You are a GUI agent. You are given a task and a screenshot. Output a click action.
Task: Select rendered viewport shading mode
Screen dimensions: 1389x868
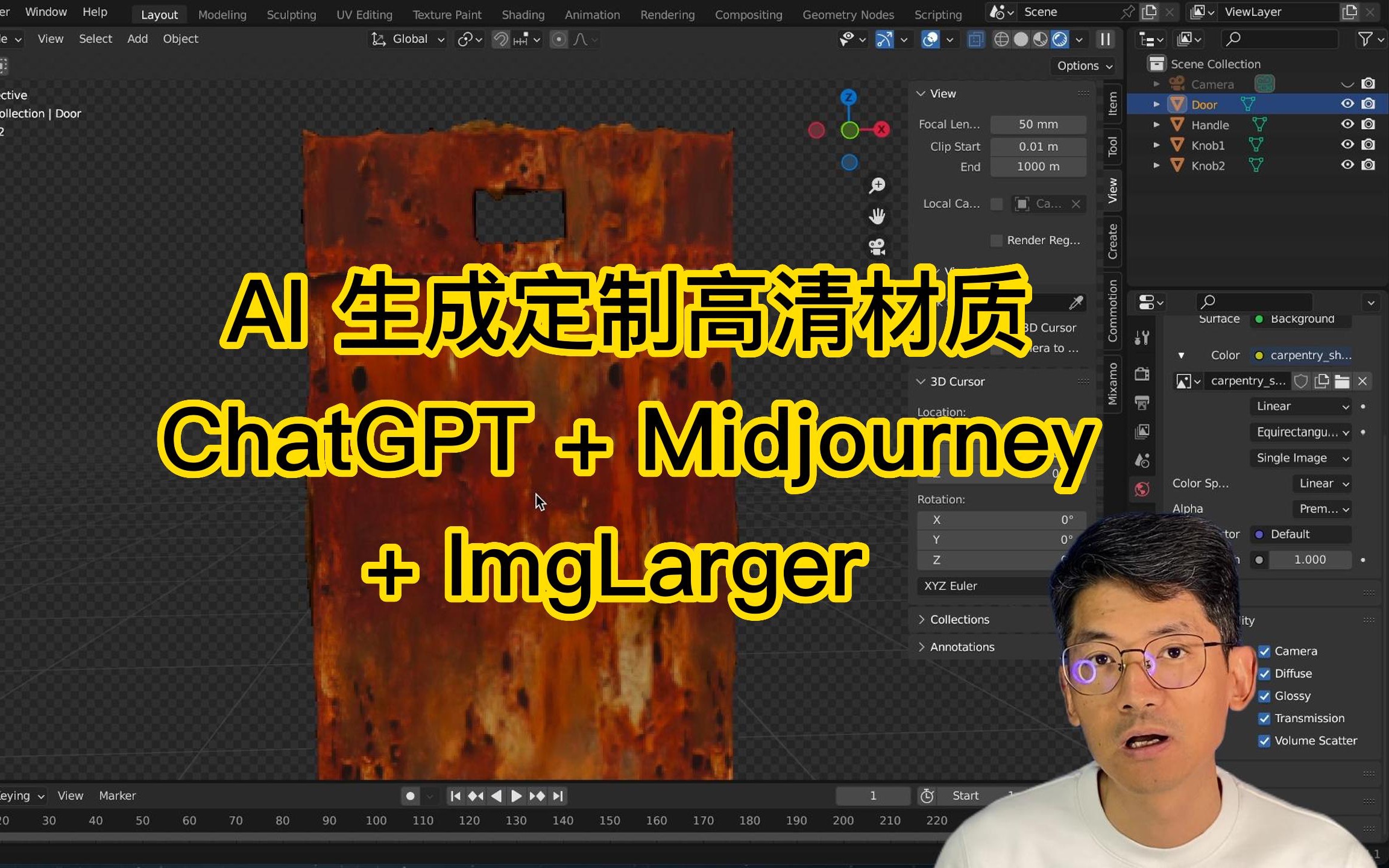tap(1059, 39)
